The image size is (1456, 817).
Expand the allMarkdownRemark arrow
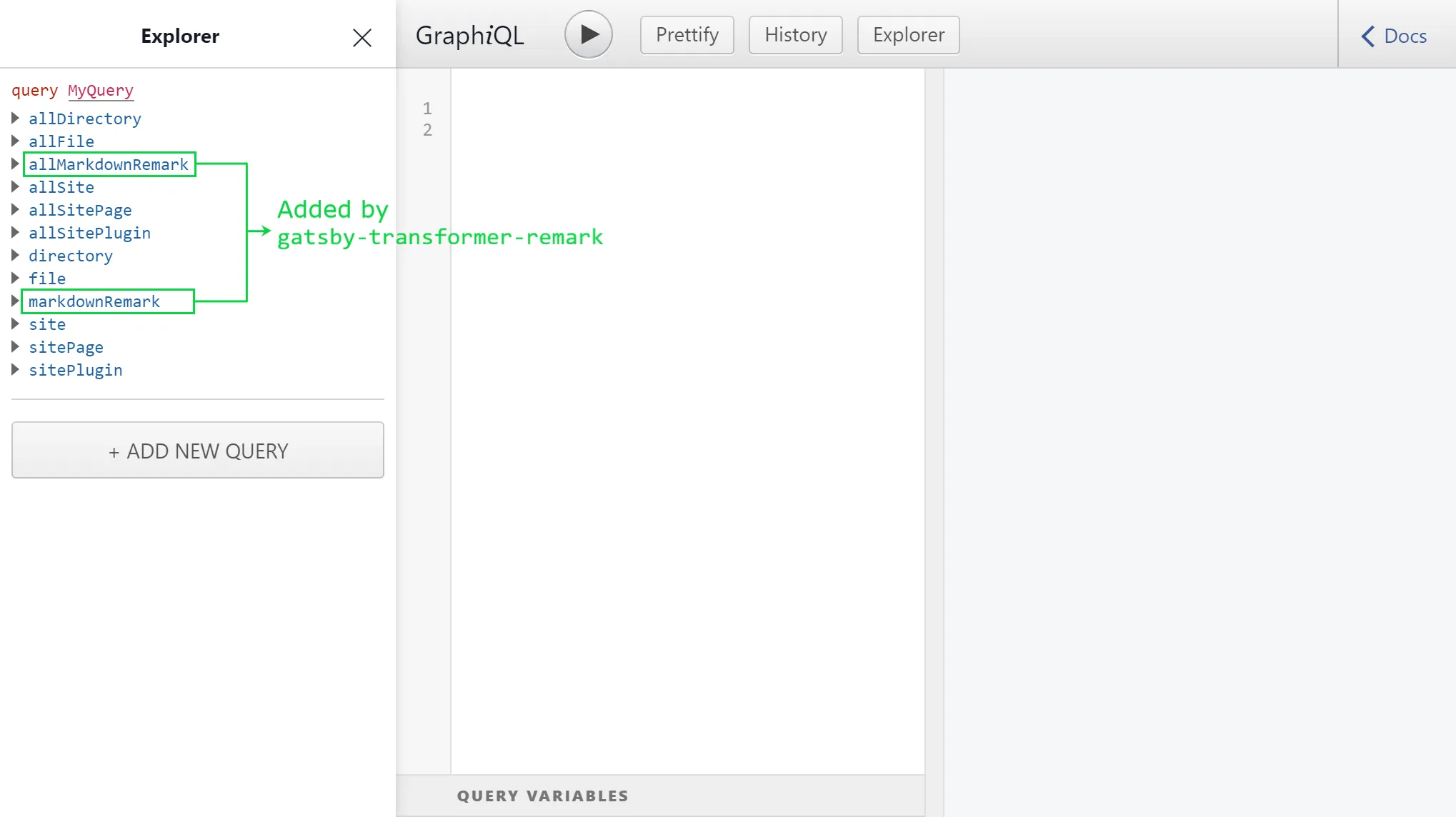pos(15,164)
